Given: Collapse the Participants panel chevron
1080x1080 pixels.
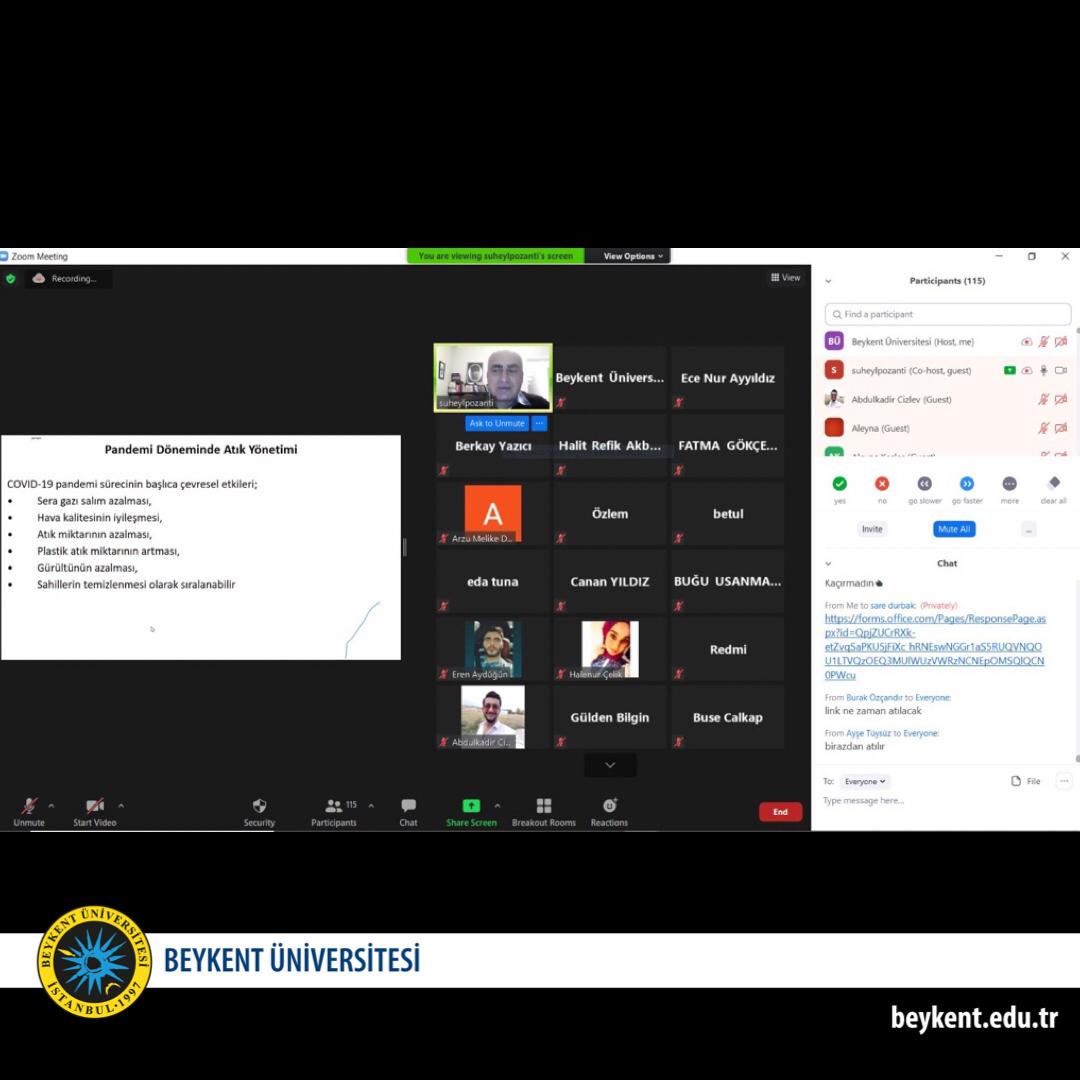Looking at the screenshot, I should tap(829, 281).
